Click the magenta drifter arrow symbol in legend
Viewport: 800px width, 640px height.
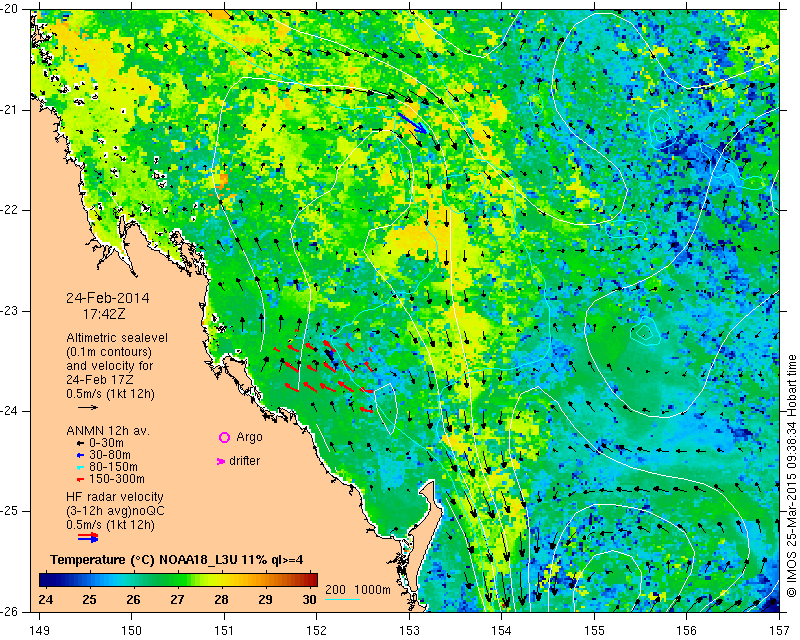click(x=221, y=461)
